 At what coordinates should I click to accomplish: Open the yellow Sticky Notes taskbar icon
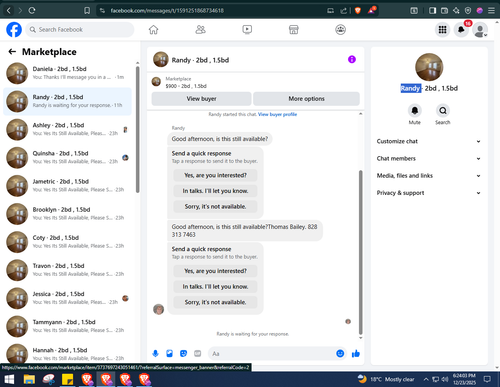point(68,379)
